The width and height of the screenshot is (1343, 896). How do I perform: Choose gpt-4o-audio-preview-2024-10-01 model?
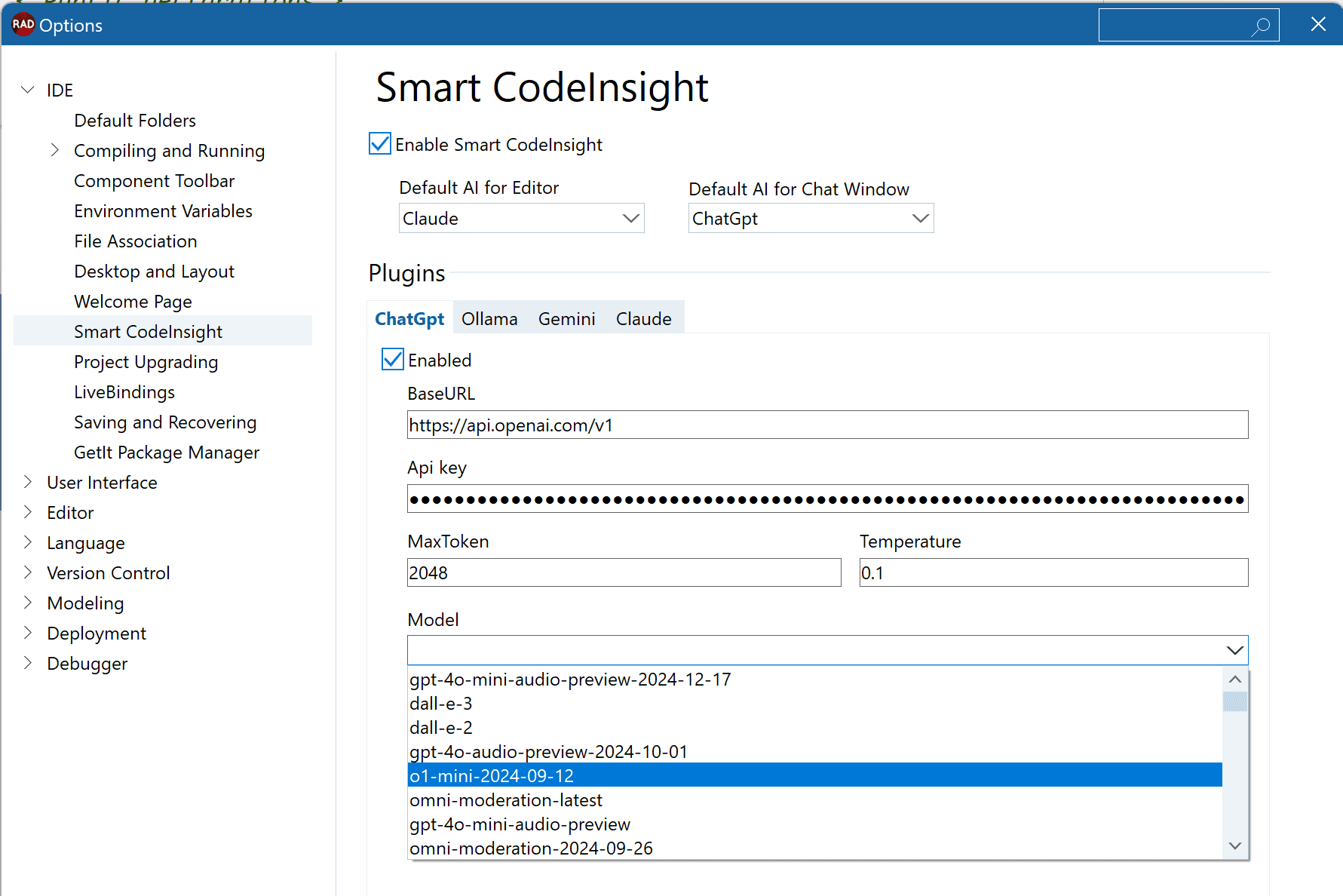814,752
